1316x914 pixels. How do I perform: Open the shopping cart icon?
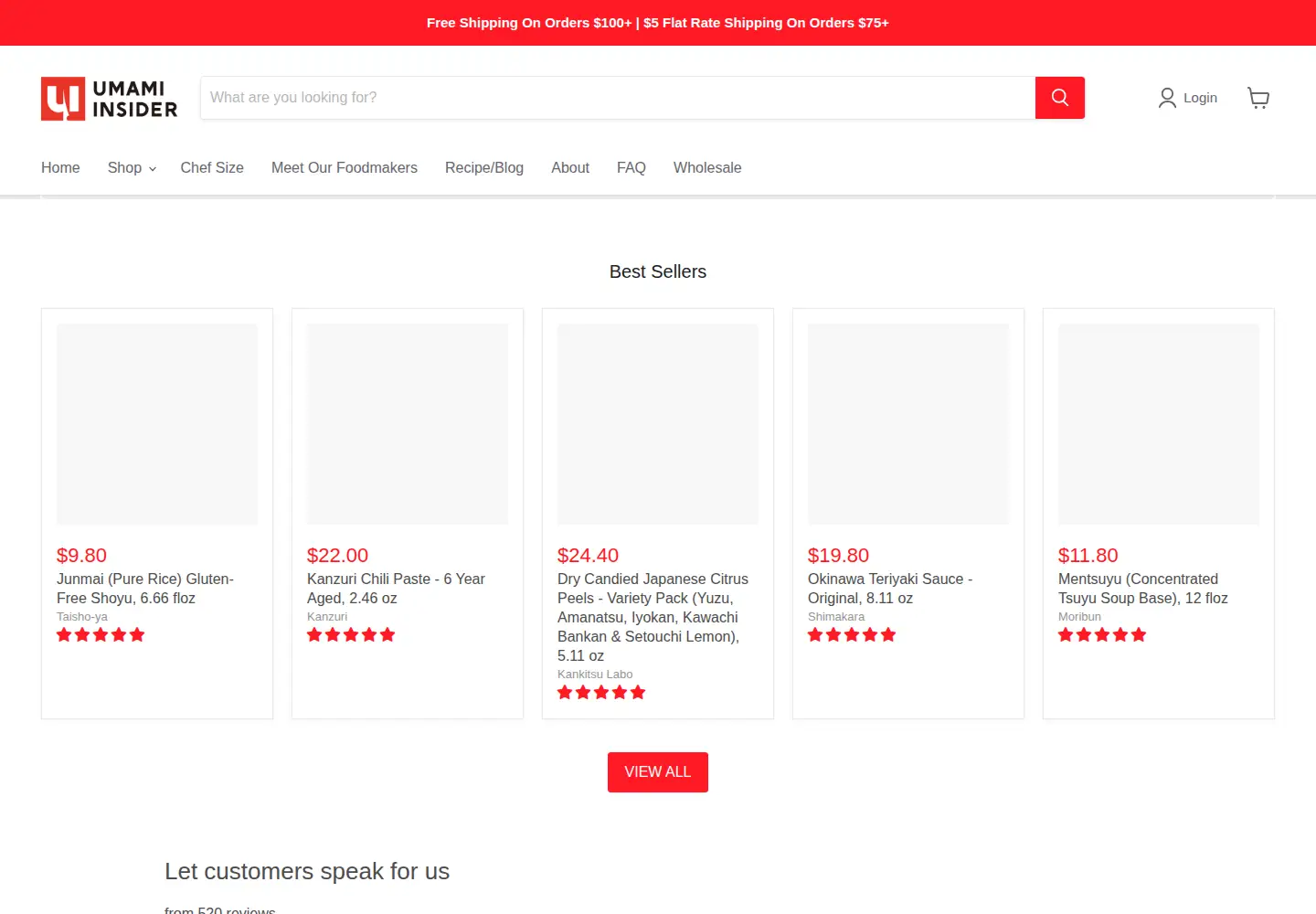[x=1258, y=98]
